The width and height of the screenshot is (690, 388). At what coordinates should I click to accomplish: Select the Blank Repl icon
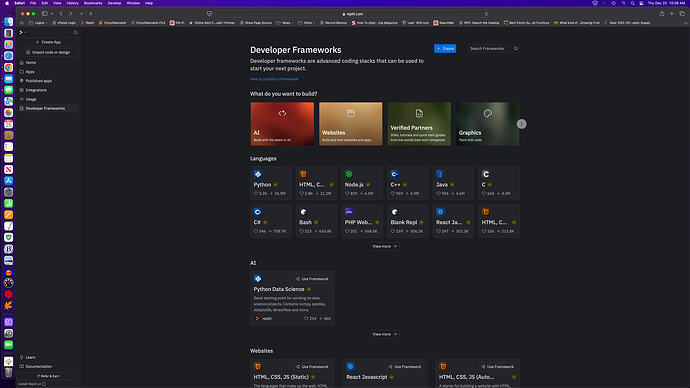click(395, 212)
